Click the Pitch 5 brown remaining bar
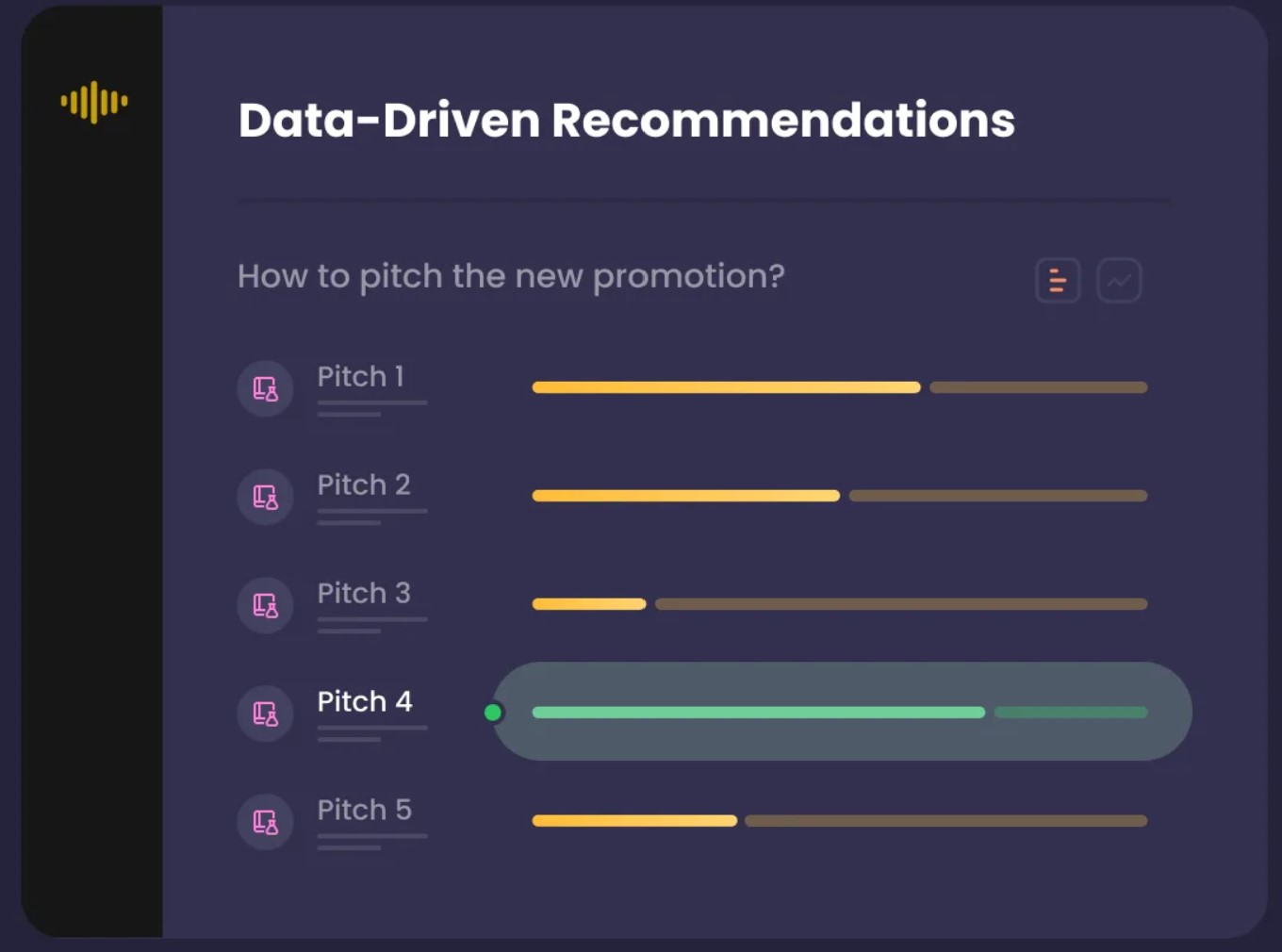1282x952 pixels. [x=946, y=821]
